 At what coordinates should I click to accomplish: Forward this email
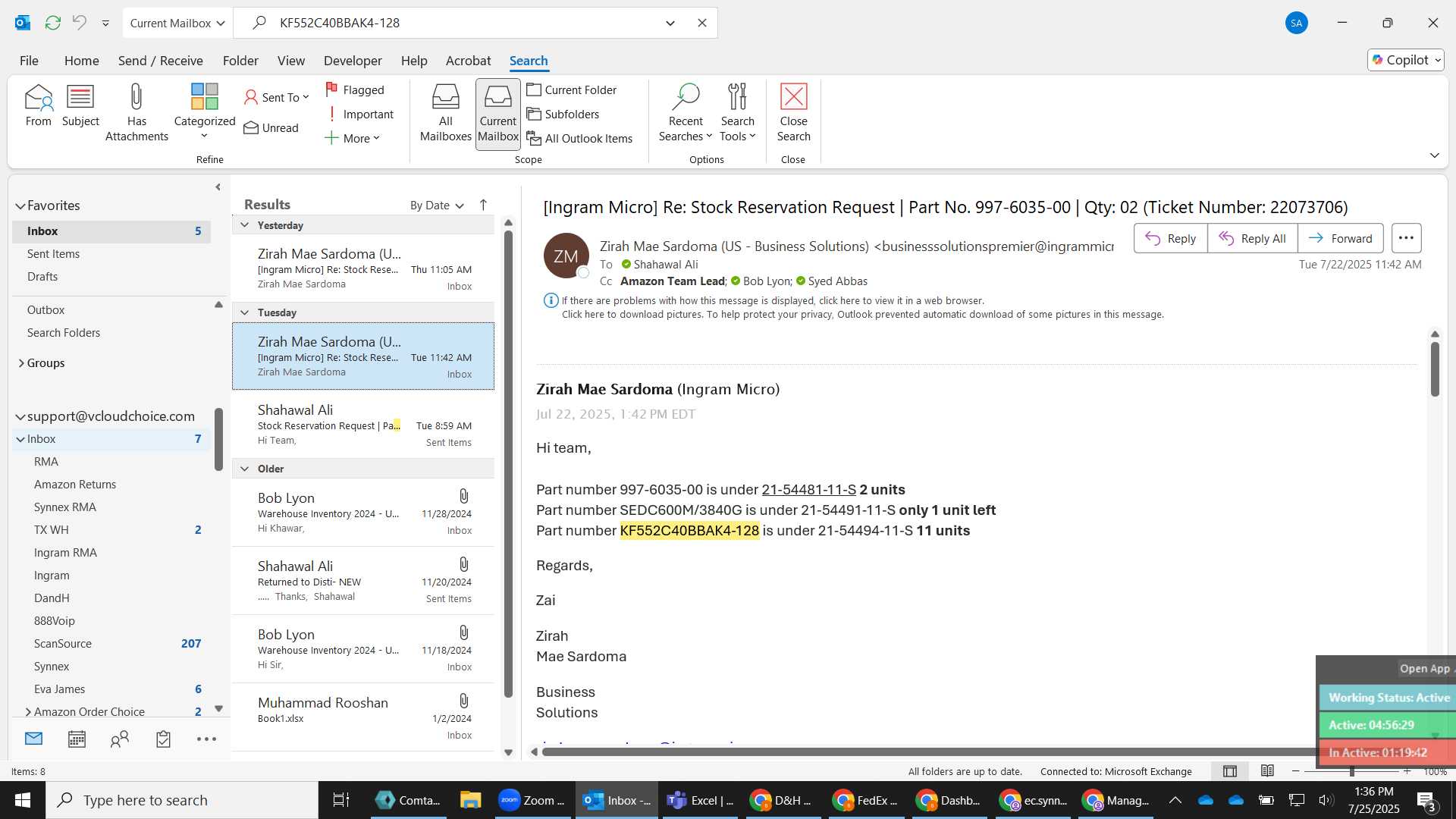[x=1341, y=238]
